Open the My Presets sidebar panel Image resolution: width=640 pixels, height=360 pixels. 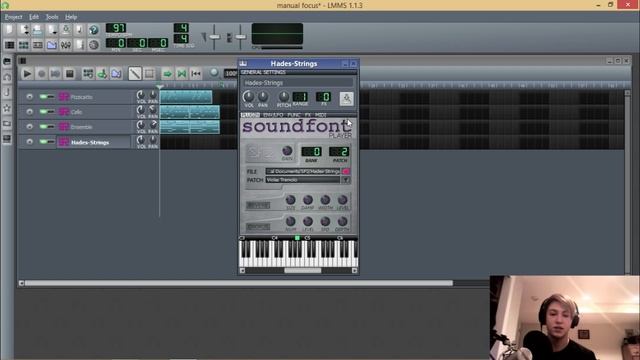click(7, 108)
